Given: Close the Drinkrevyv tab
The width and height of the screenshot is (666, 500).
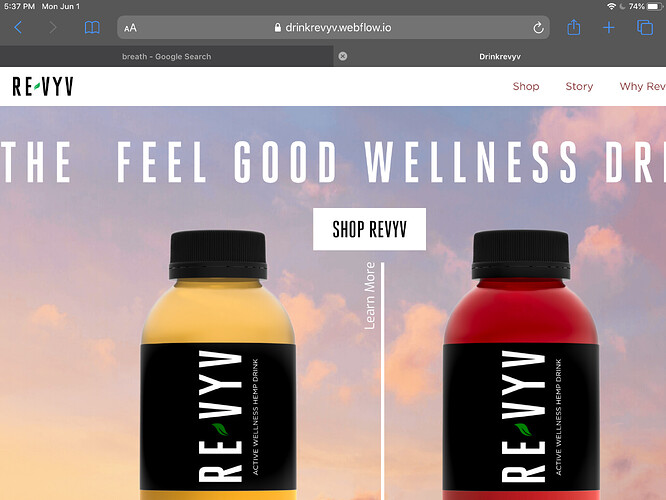Looking at the screenshot, I should [343, 56].
